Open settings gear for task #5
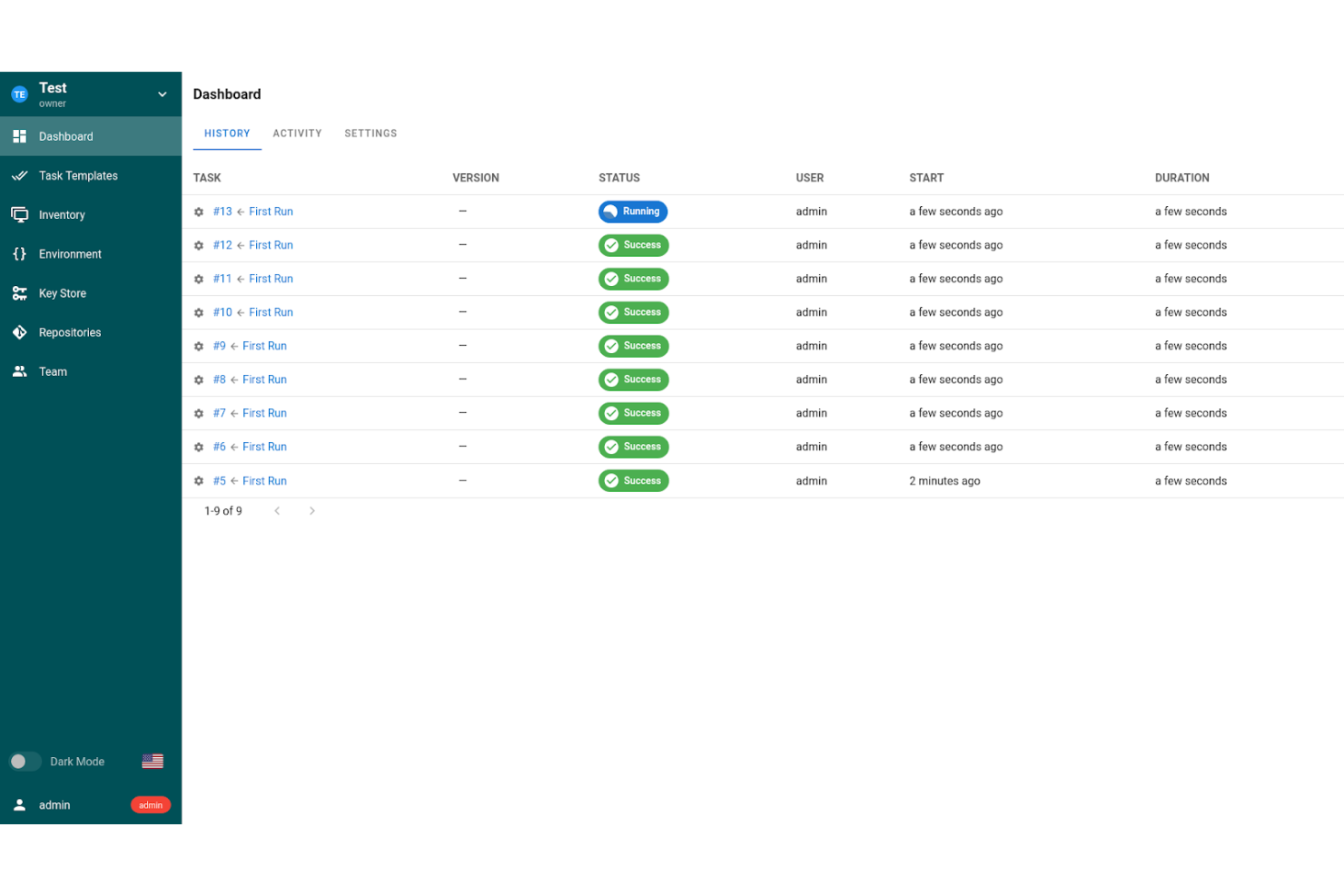The height and width of the screenshot is (896, 1344). tap(198, 480)
